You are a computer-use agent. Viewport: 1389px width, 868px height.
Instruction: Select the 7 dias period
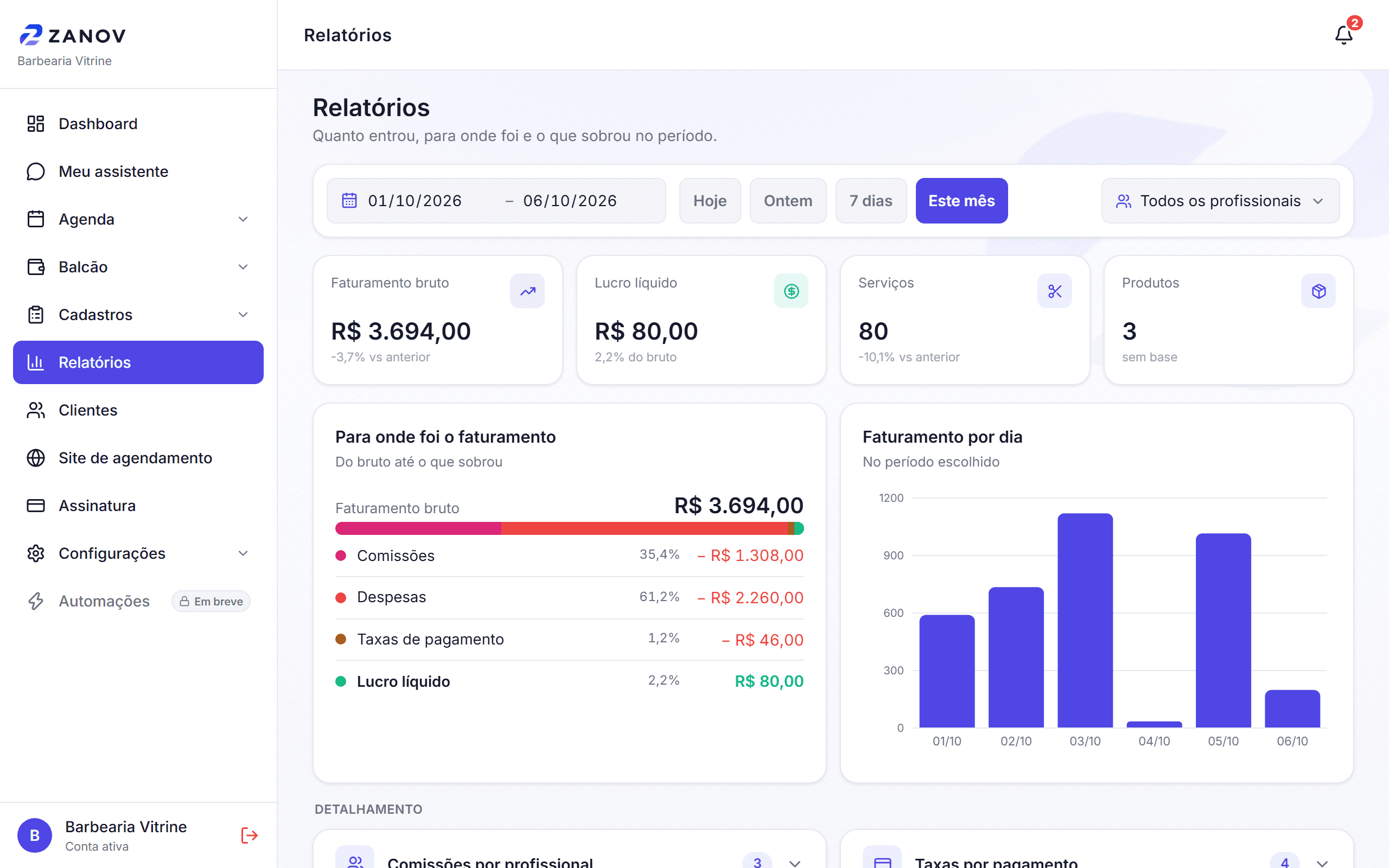[871, 200]
